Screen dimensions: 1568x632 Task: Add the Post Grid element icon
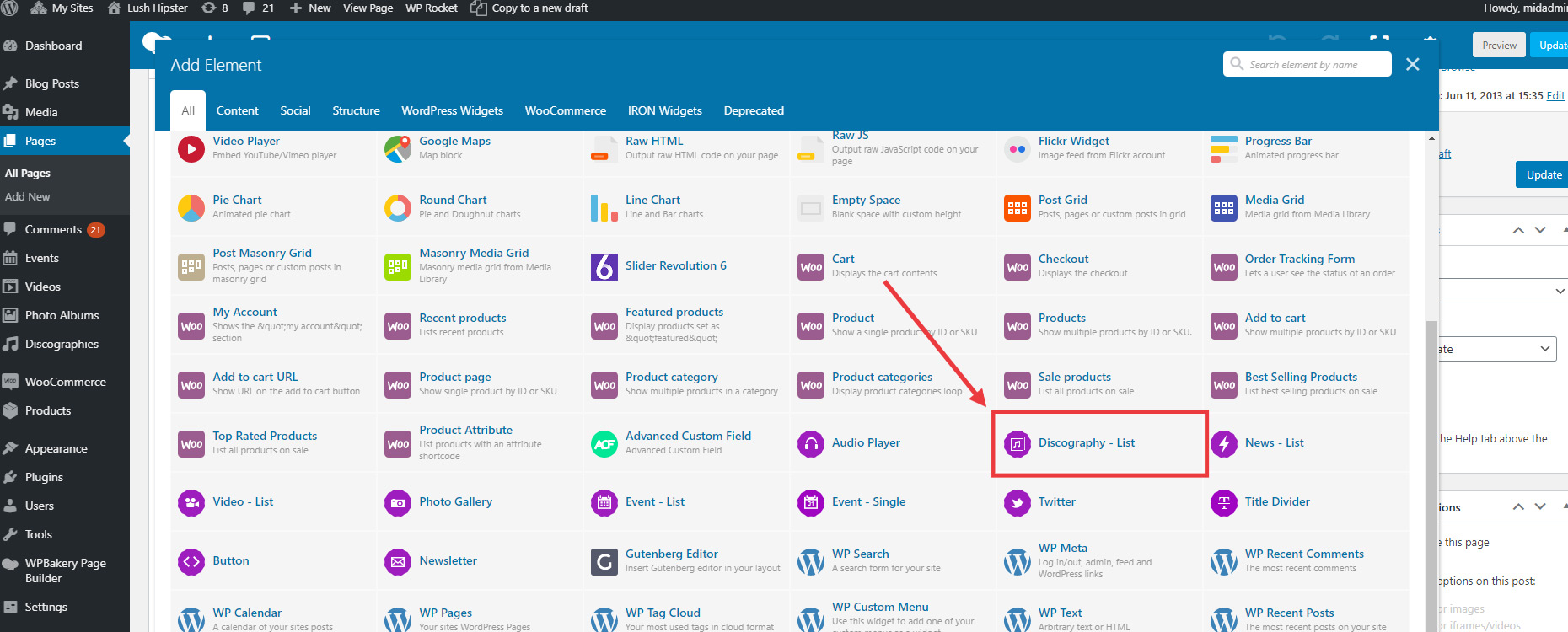tap(1018, 208)
